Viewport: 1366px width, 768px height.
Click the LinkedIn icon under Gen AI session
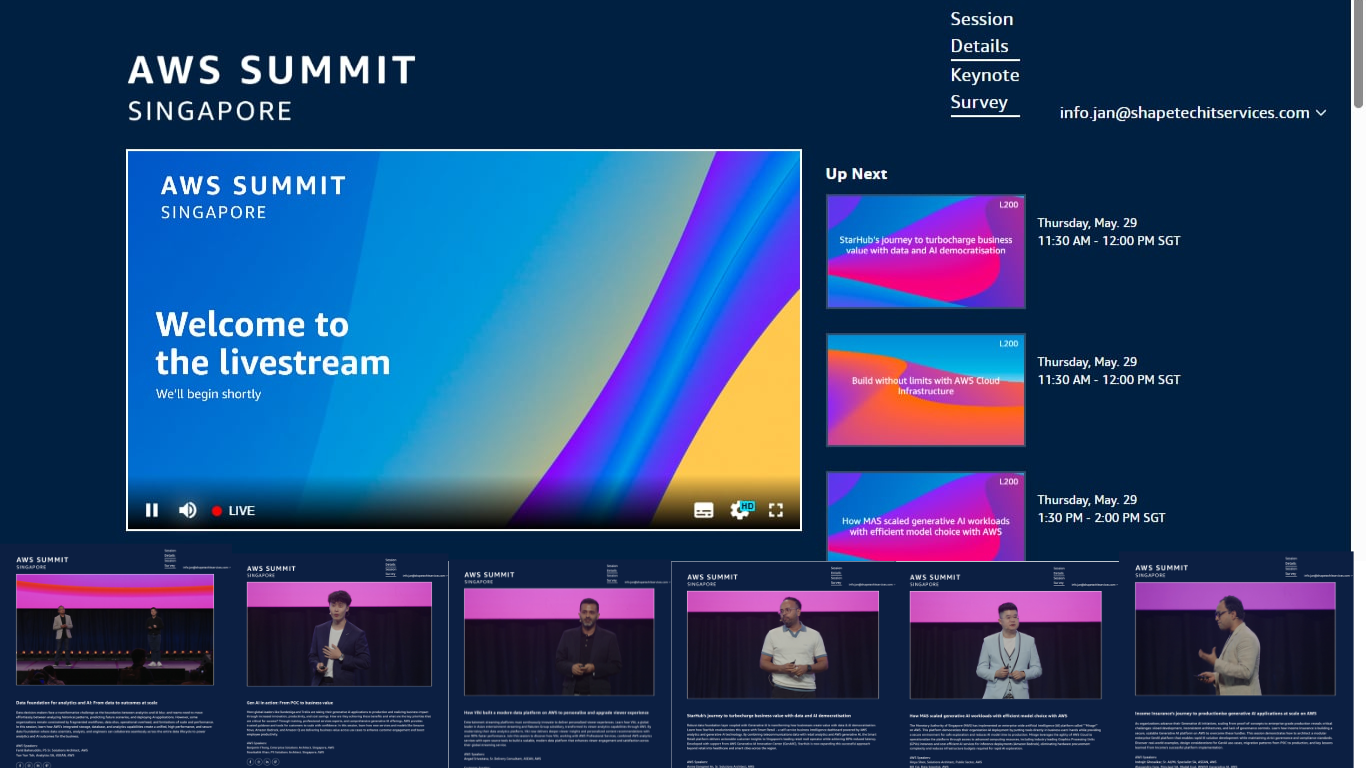[267, 763]
